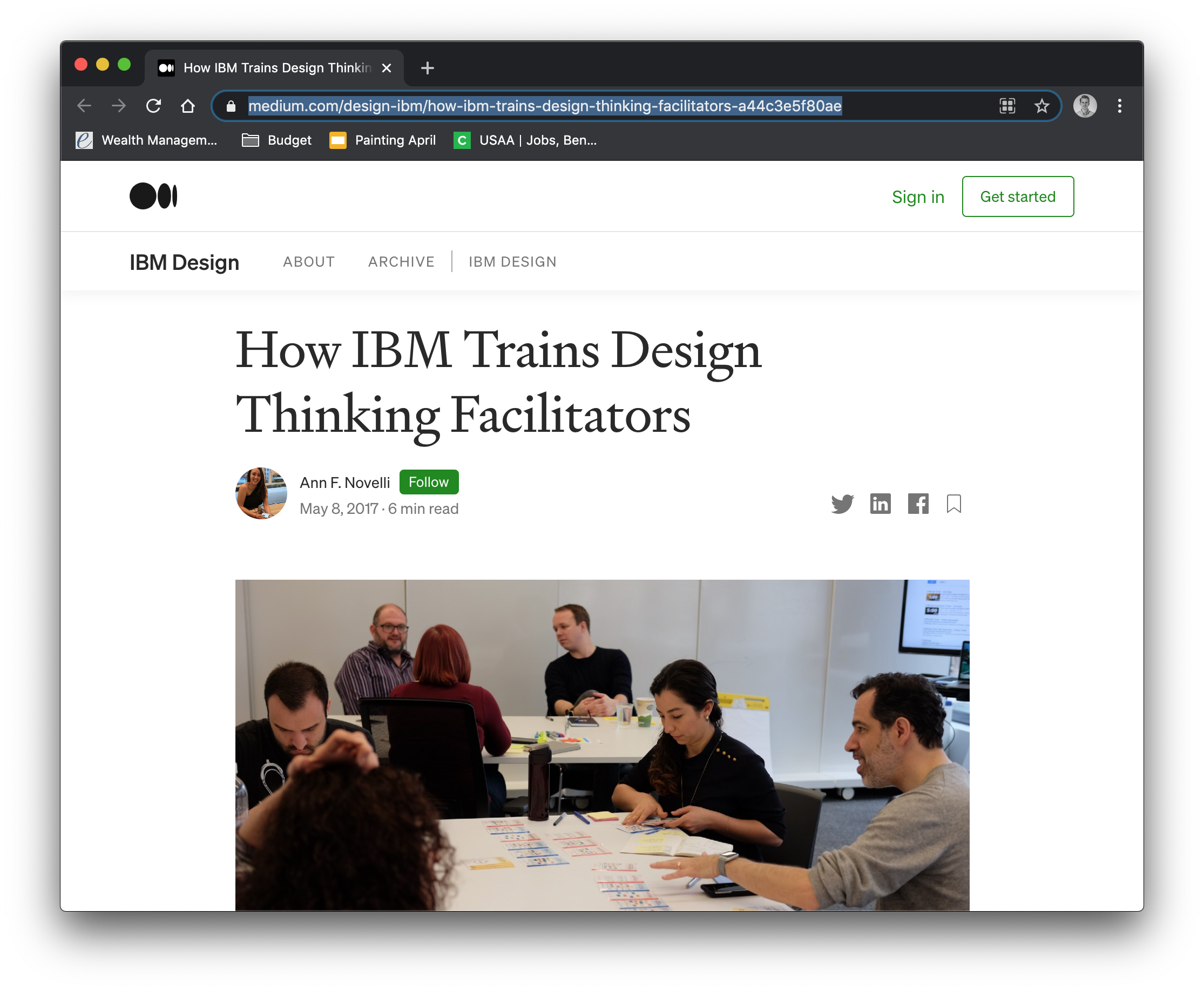Image resolution: width=1204 pixels, height=991 pixels.
Task: Open the Chrome three-dot menu
Action: coord(1119,106)
